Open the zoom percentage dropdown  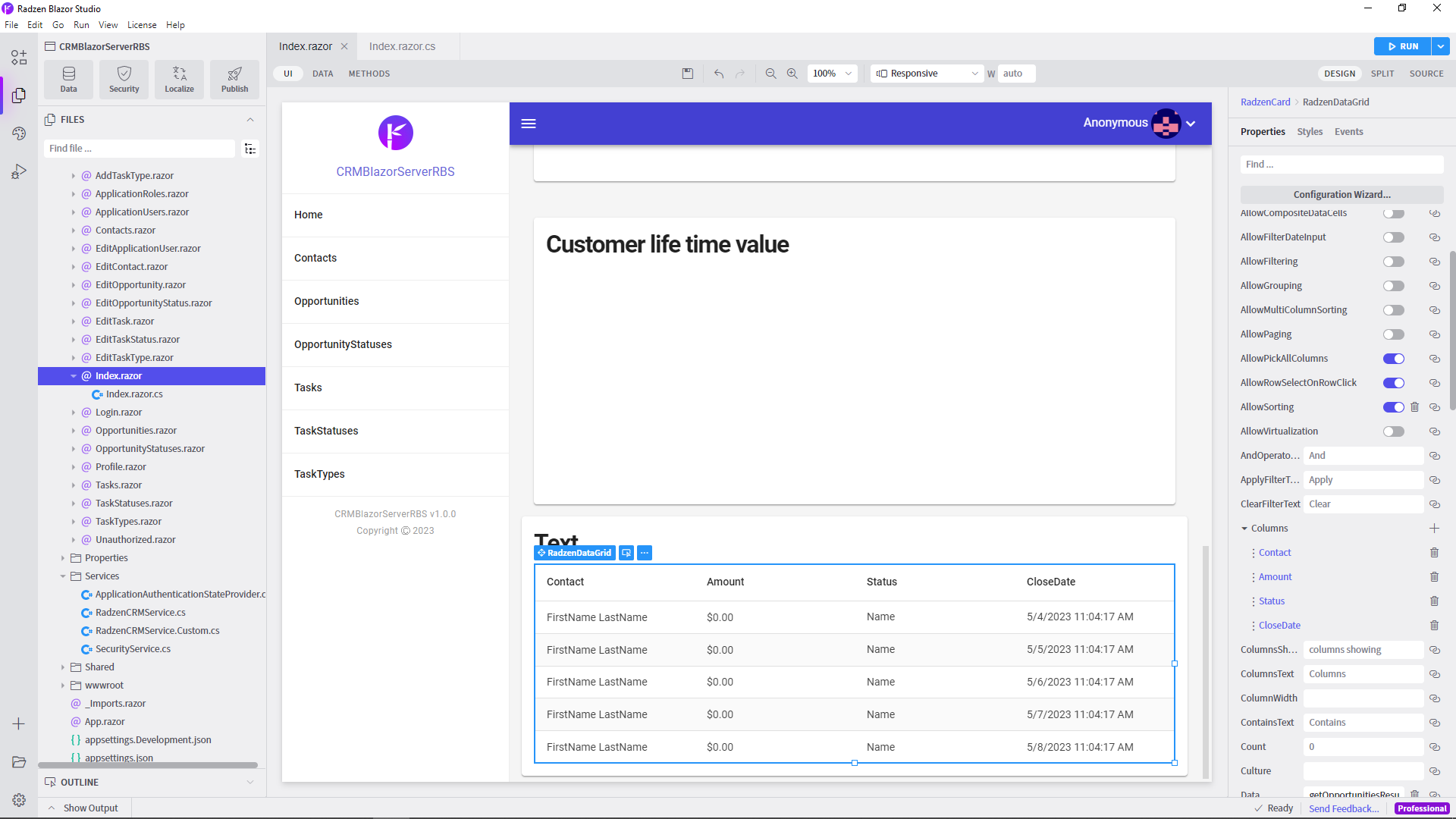coord(832,74)
